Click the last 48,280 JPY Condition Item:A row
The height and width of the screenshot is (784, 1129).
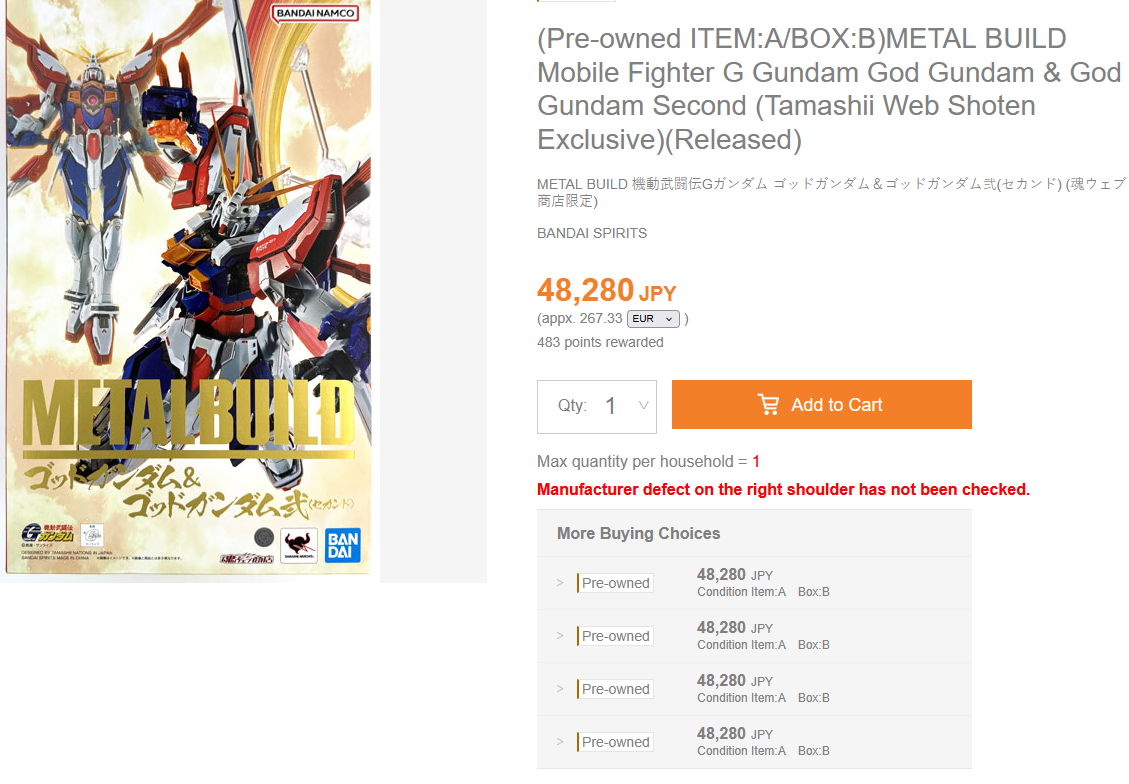click(x=754, y=742)
